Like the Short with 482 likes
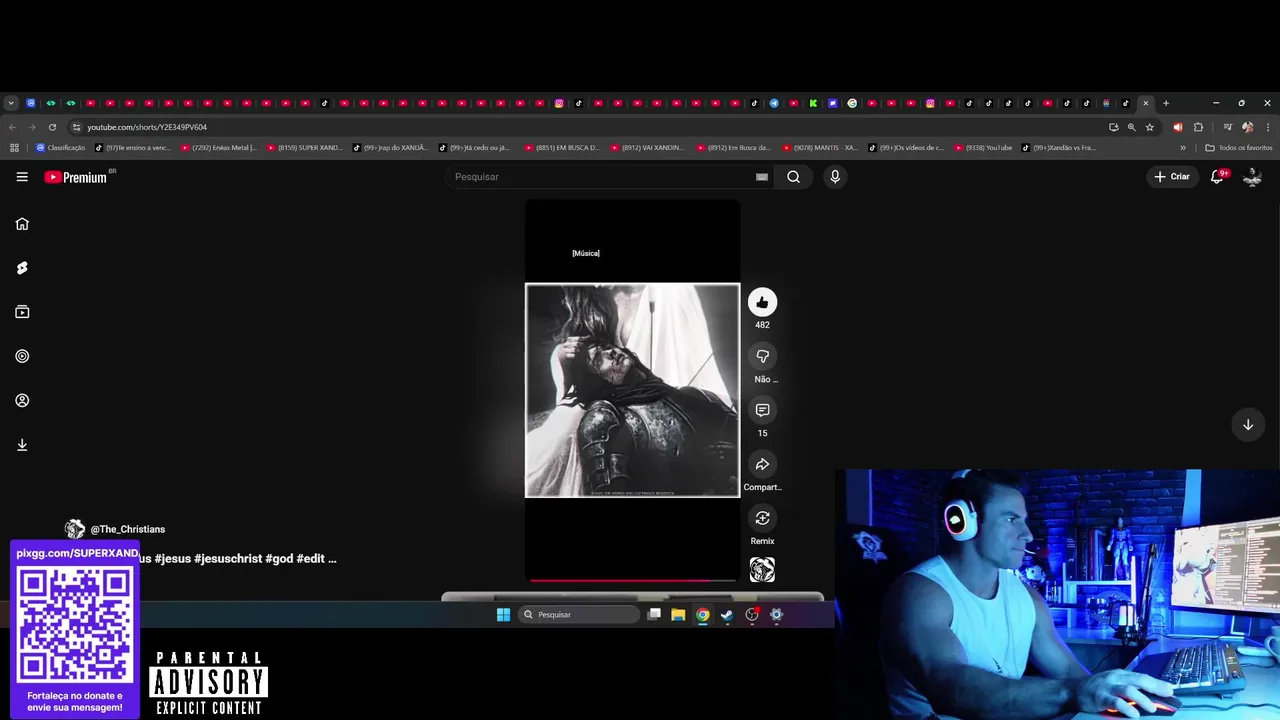The image size is (1280, 720). (762, 302)
